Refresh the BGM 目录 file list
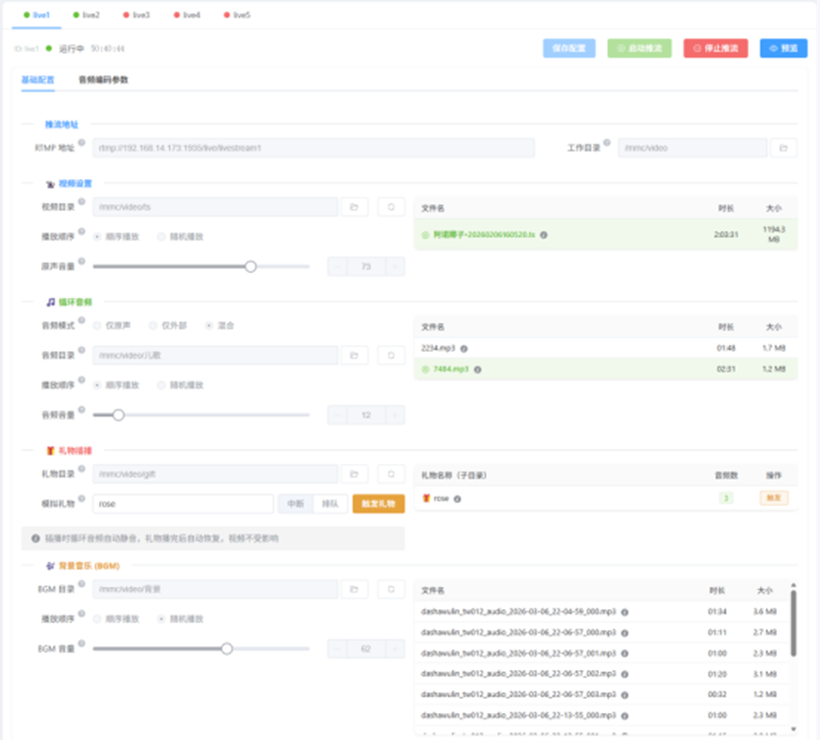This screenshot has height=740, width=821. [391, 590]
